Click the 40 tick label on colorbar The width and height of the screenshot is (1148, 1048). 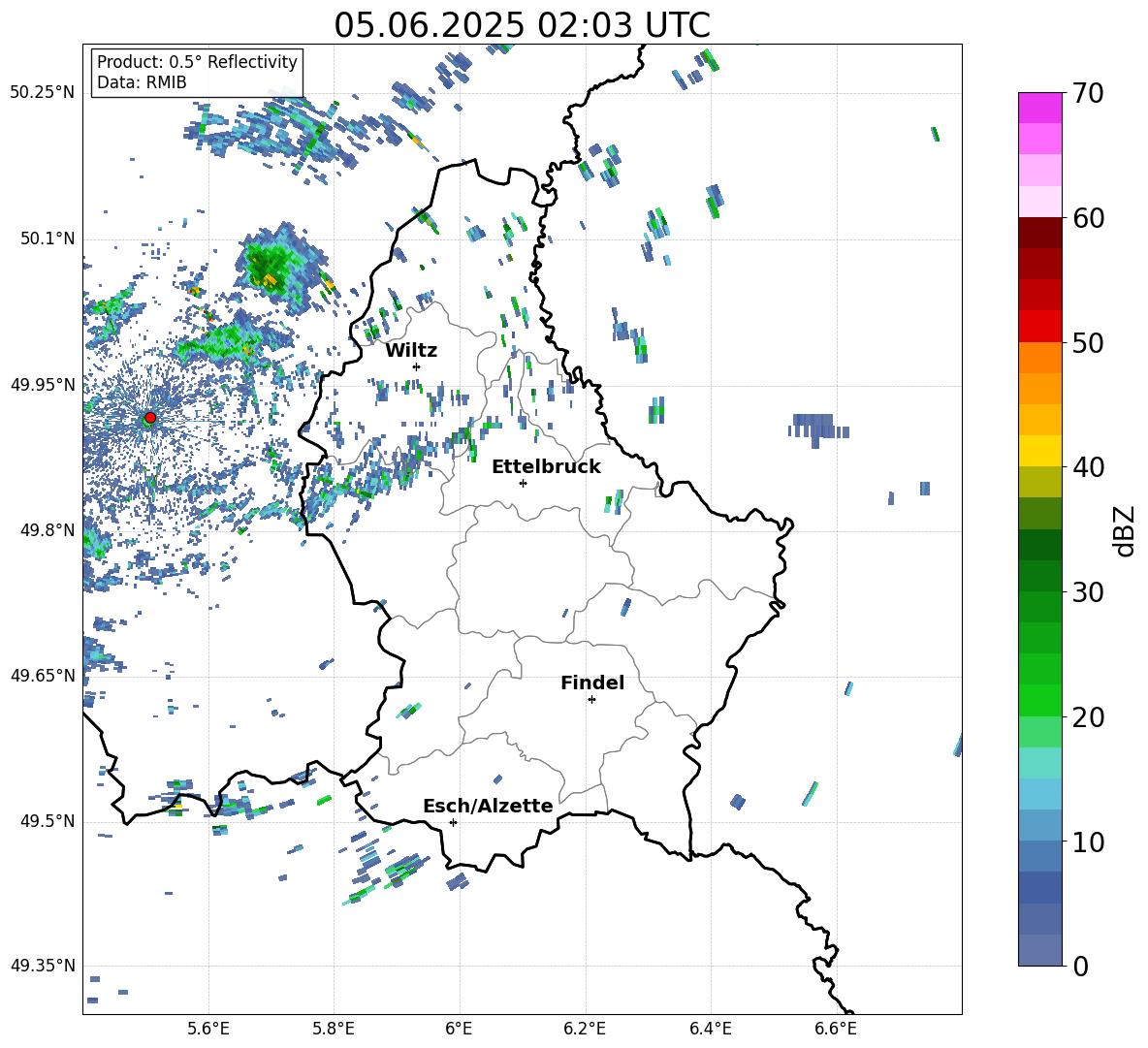coord(1088,467)
